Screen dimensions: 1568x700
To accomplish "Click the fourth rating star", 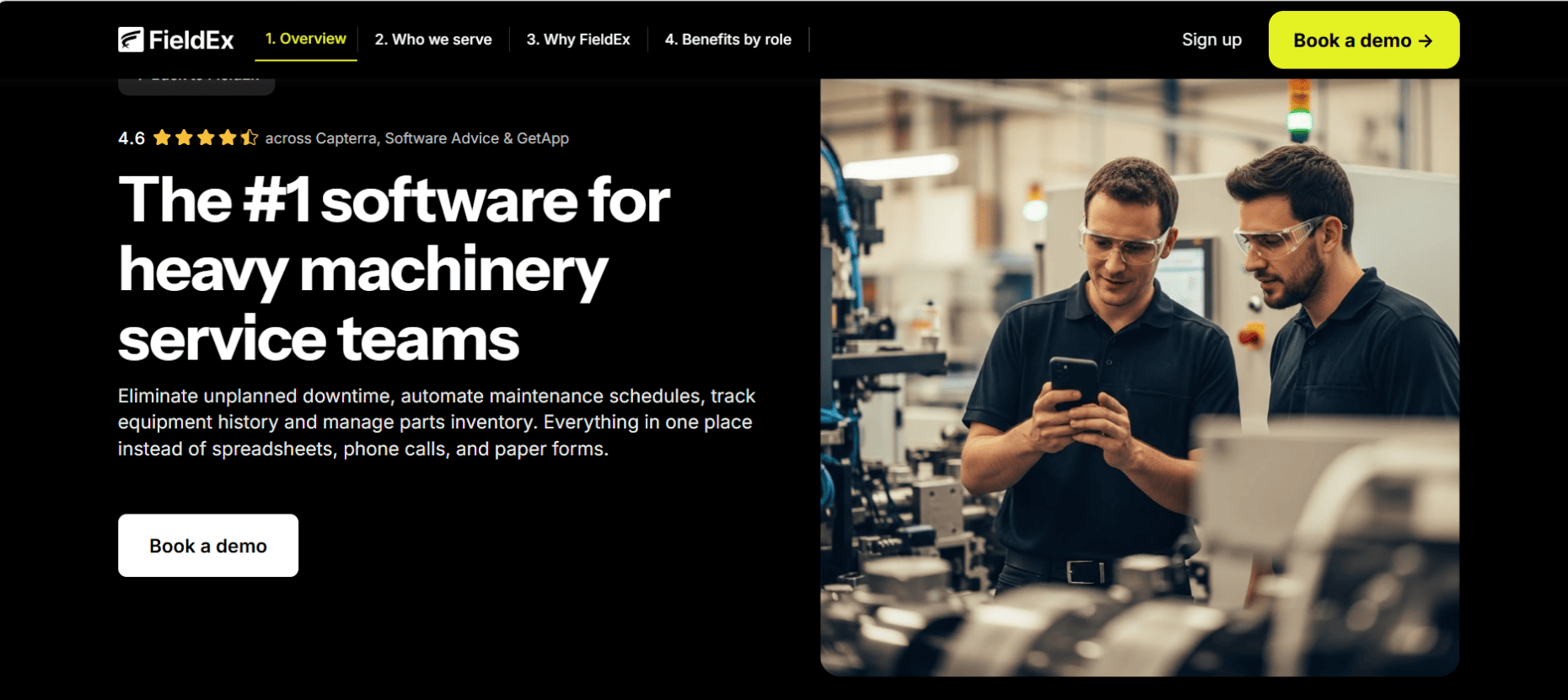I will (228, 137).
